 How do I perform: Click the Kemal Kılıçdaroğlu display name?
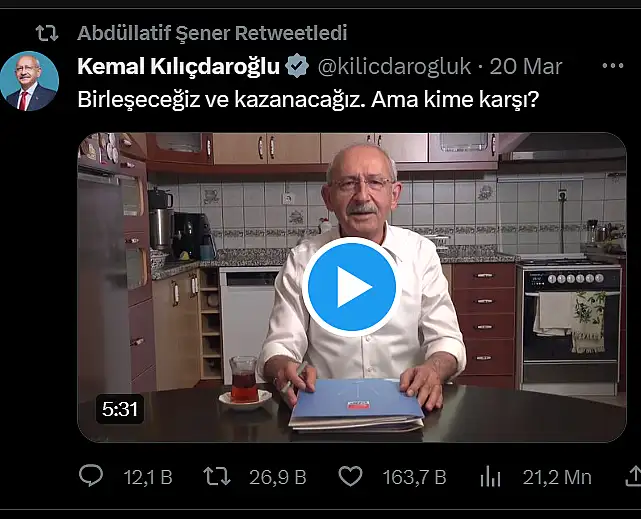point(178,66)
